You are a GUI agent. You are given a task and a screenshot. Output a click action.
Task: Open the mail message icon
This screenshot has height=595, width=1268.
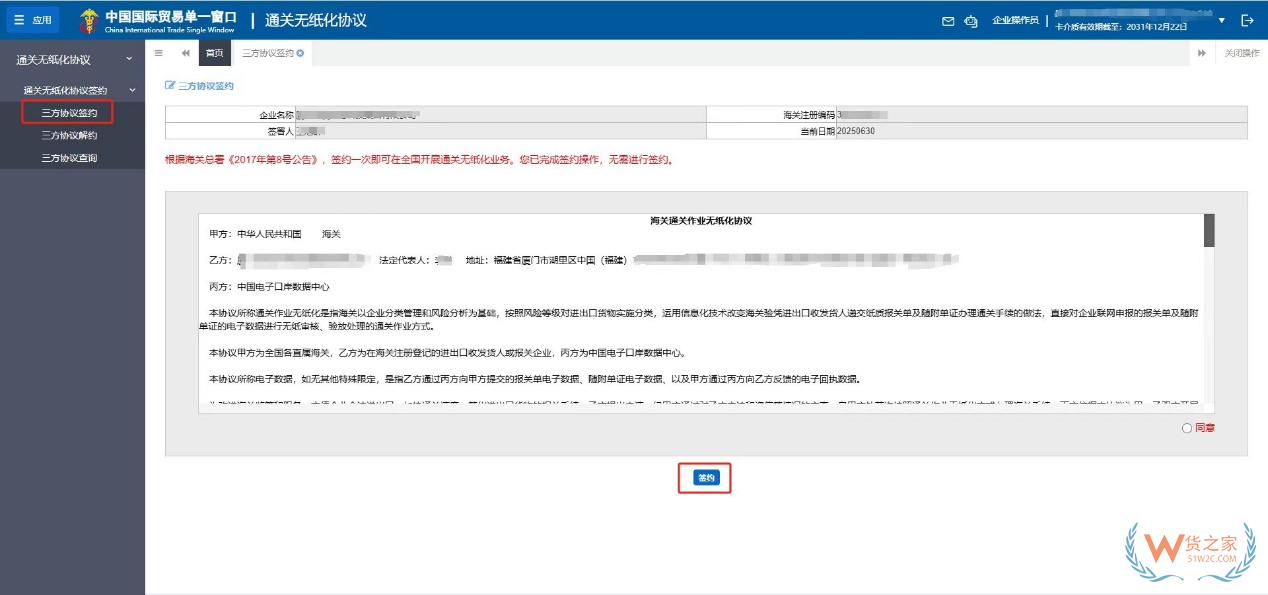tap(947, 19)
